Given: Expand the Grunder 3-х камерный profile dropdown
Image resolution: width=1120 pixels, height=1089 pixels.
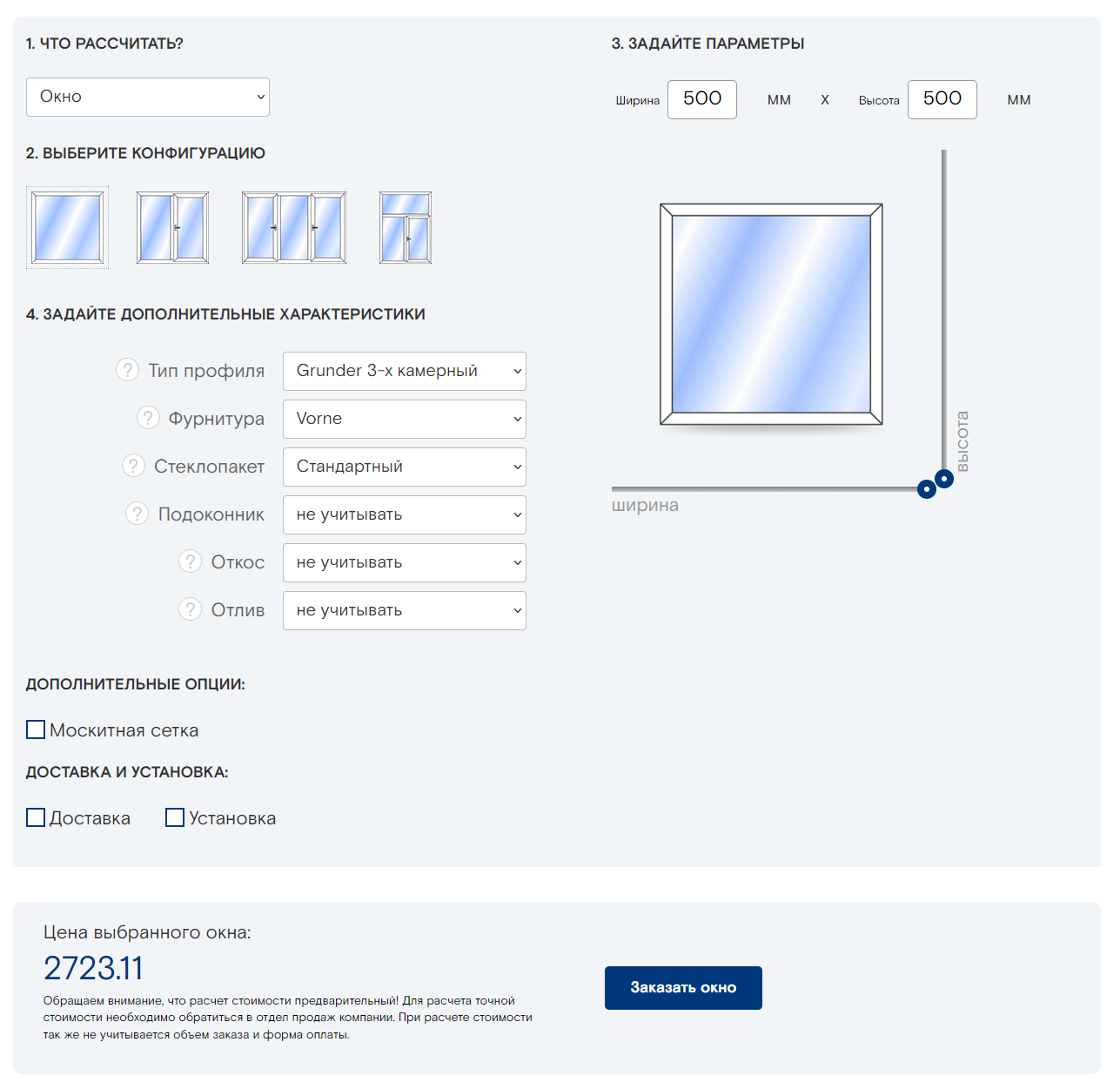Looking at the screenshot, I should coord(405,371).
